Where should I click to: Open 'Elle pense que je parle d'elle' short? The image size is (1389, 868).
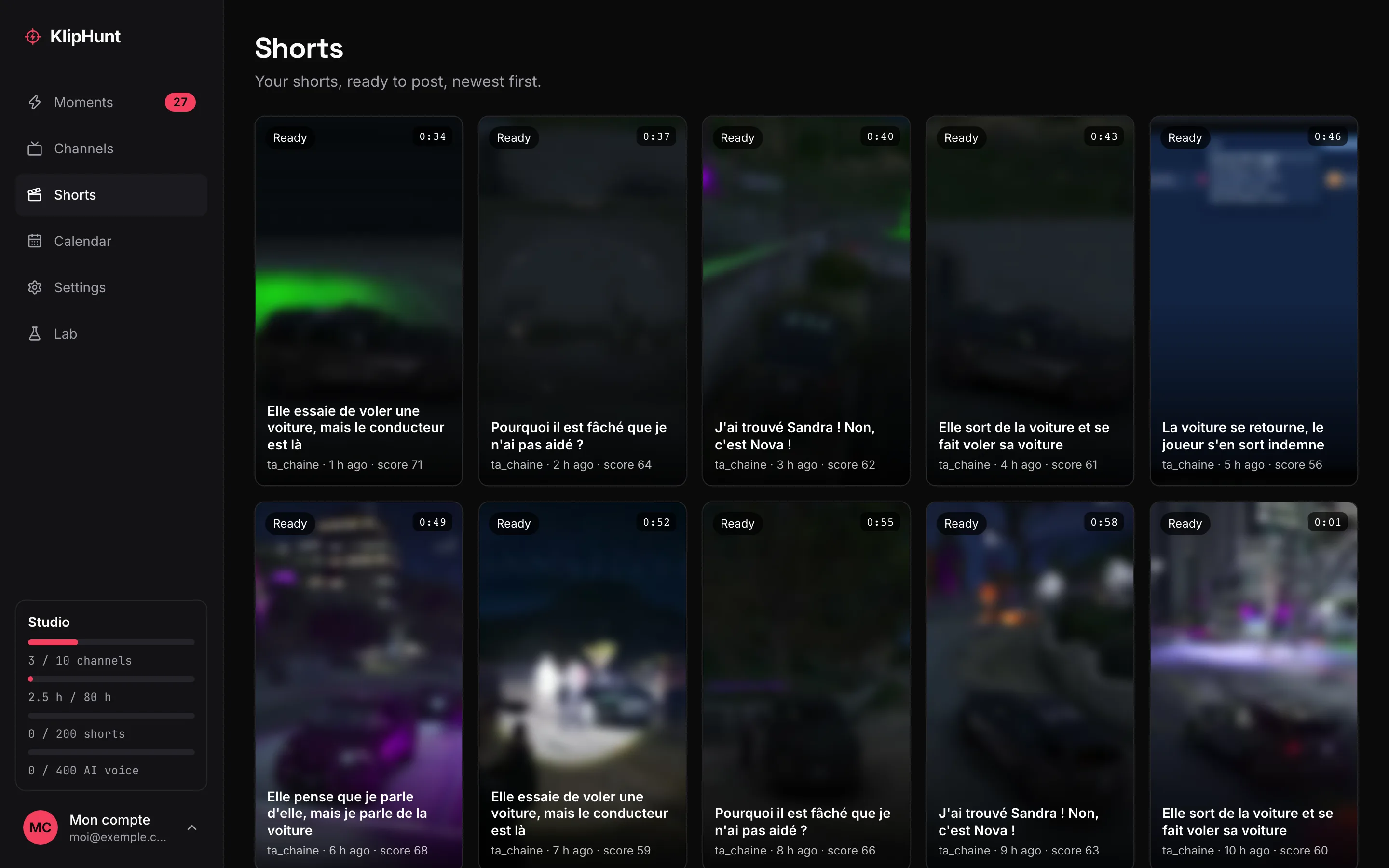359,685
